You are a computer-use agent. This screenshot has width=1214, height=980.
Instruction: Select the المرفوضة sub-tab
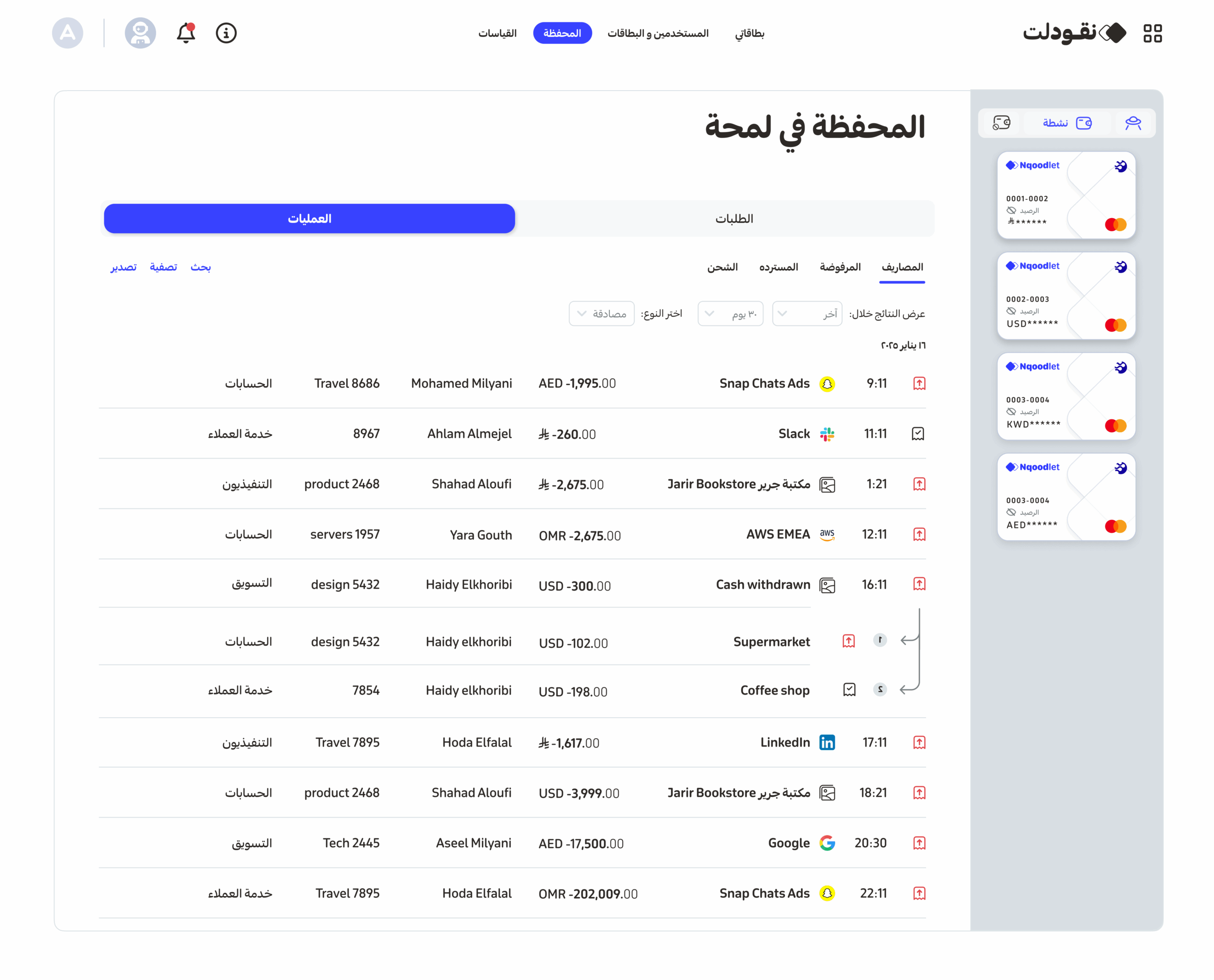[x=839, y=267]
